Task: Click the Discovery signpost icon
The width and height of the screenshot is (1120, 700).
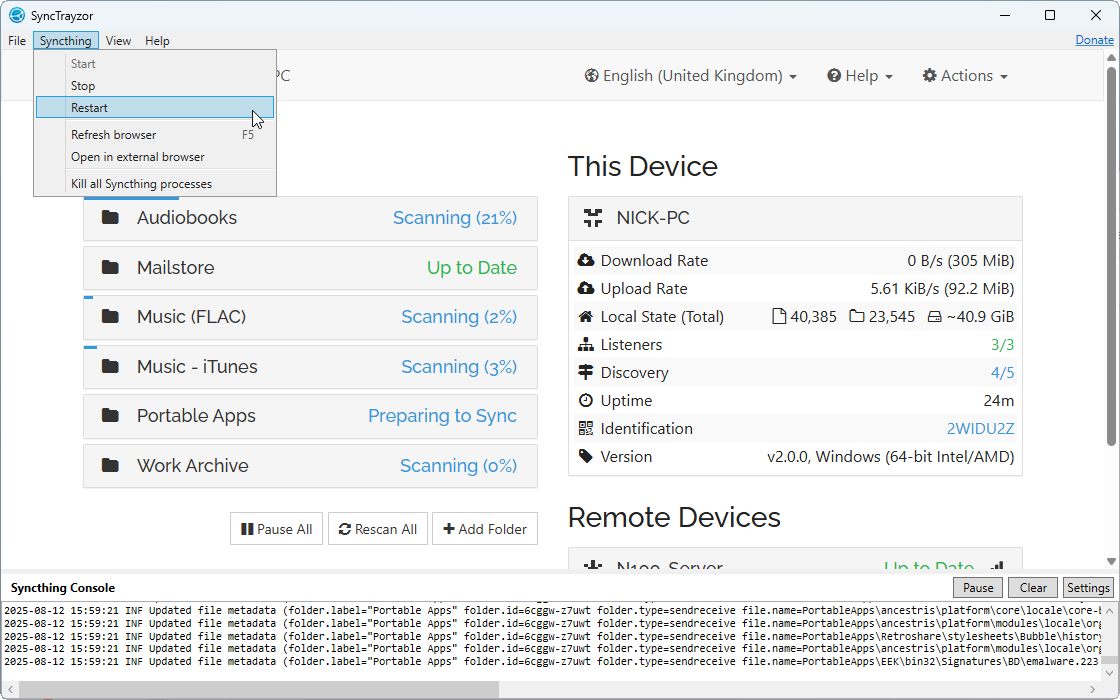Action: click(586, 372)
